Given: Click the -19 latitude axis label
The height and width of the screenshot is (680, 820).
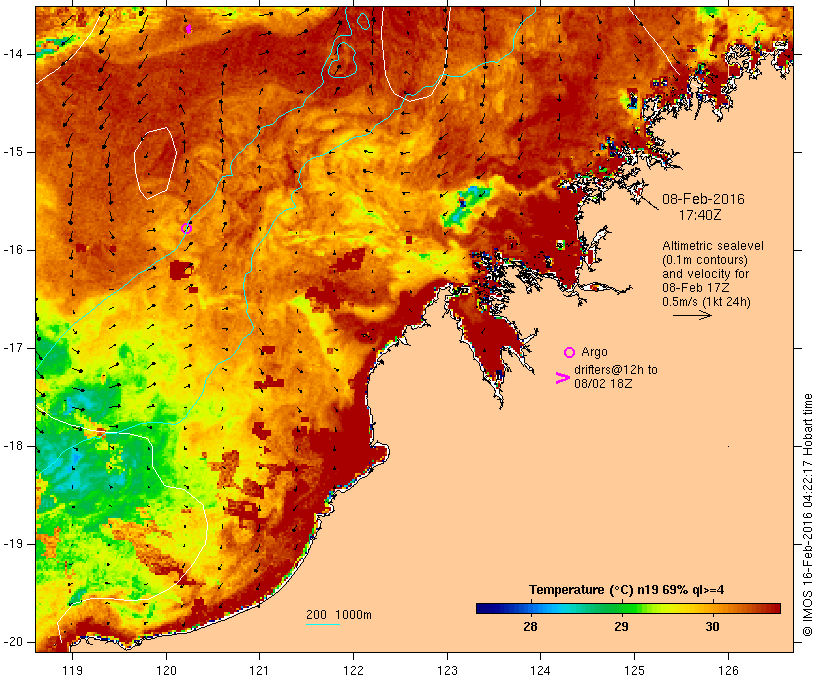Looking at the screenshot, I should (13, 544).
